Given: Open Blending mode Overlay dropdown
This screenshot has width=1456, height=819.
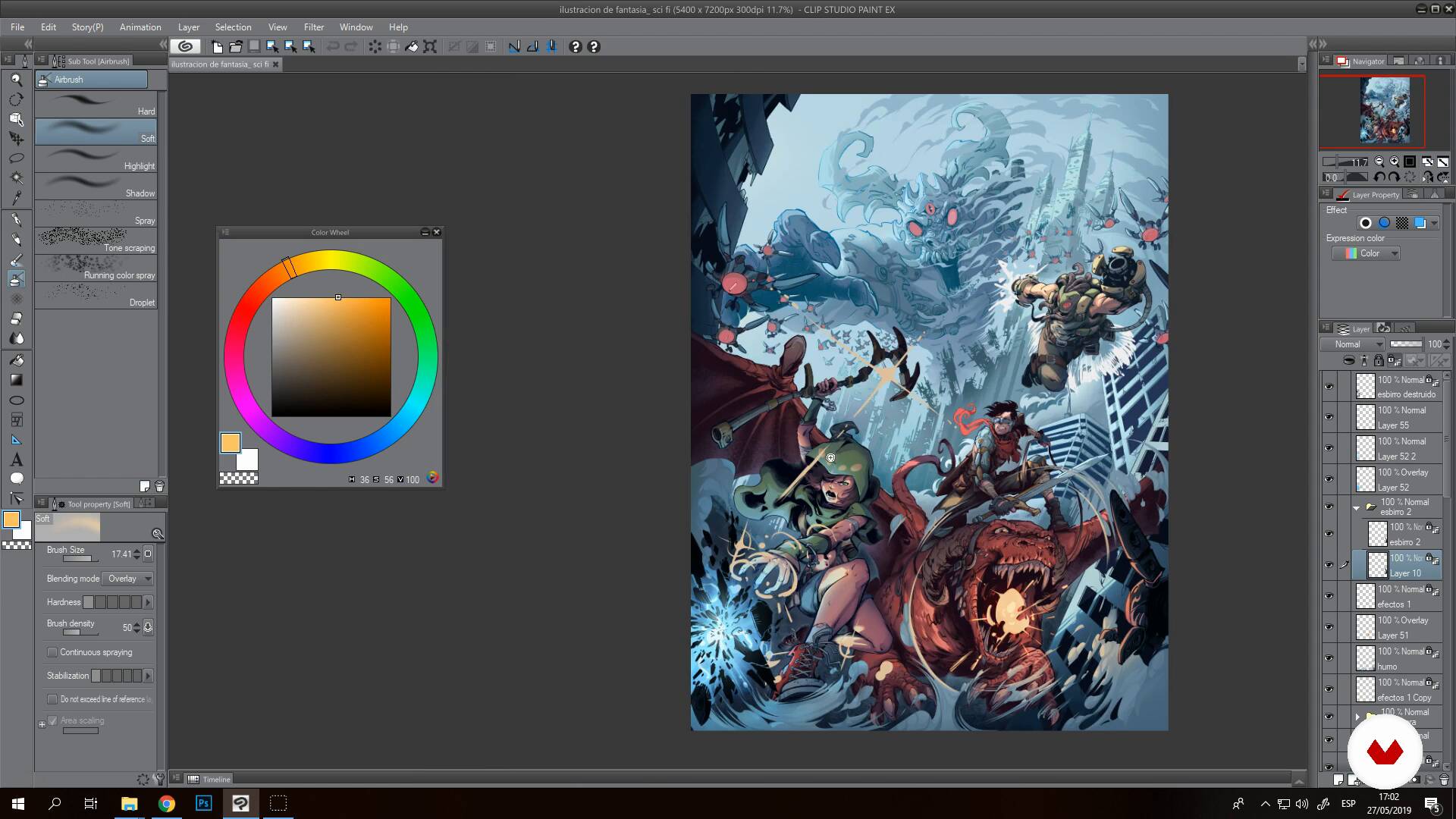Looking at the screenshot, I should 127,579.
